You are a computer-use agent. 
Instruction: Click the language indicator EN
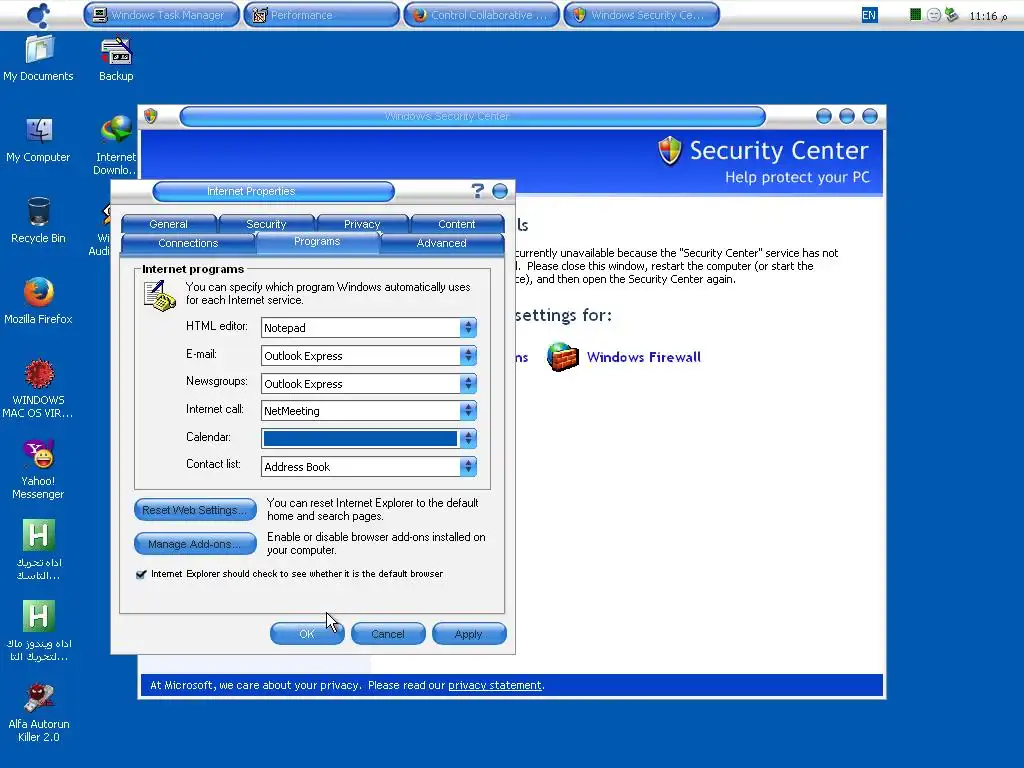point(869,14)
